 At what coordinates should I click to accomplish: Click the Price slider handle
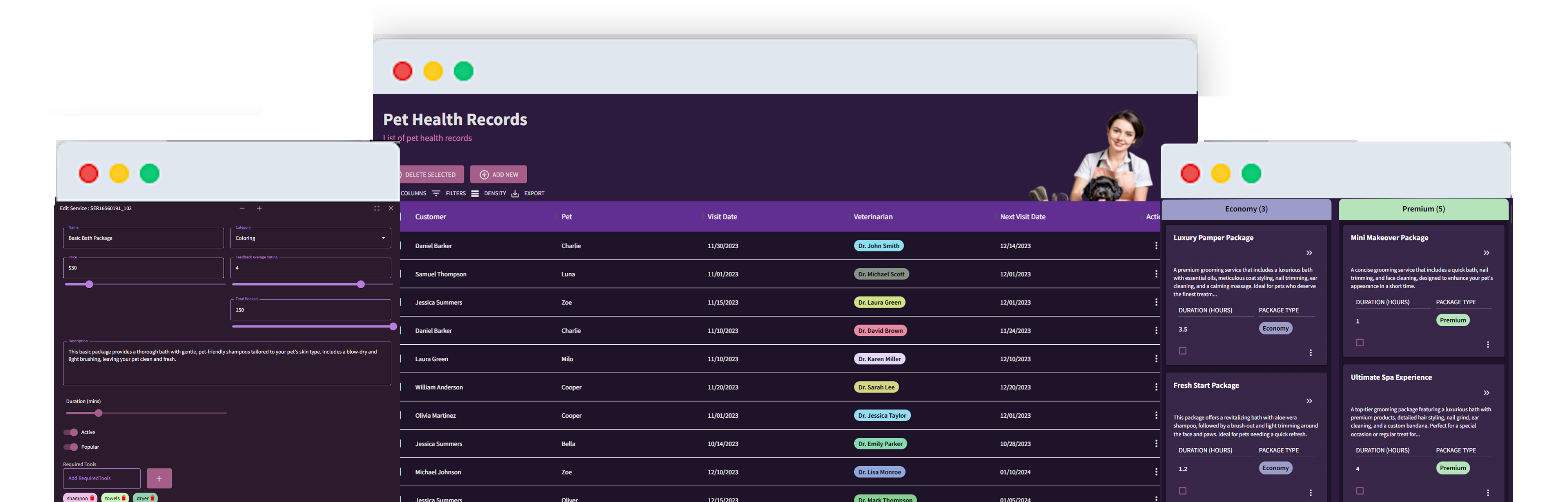click(89, 284)
